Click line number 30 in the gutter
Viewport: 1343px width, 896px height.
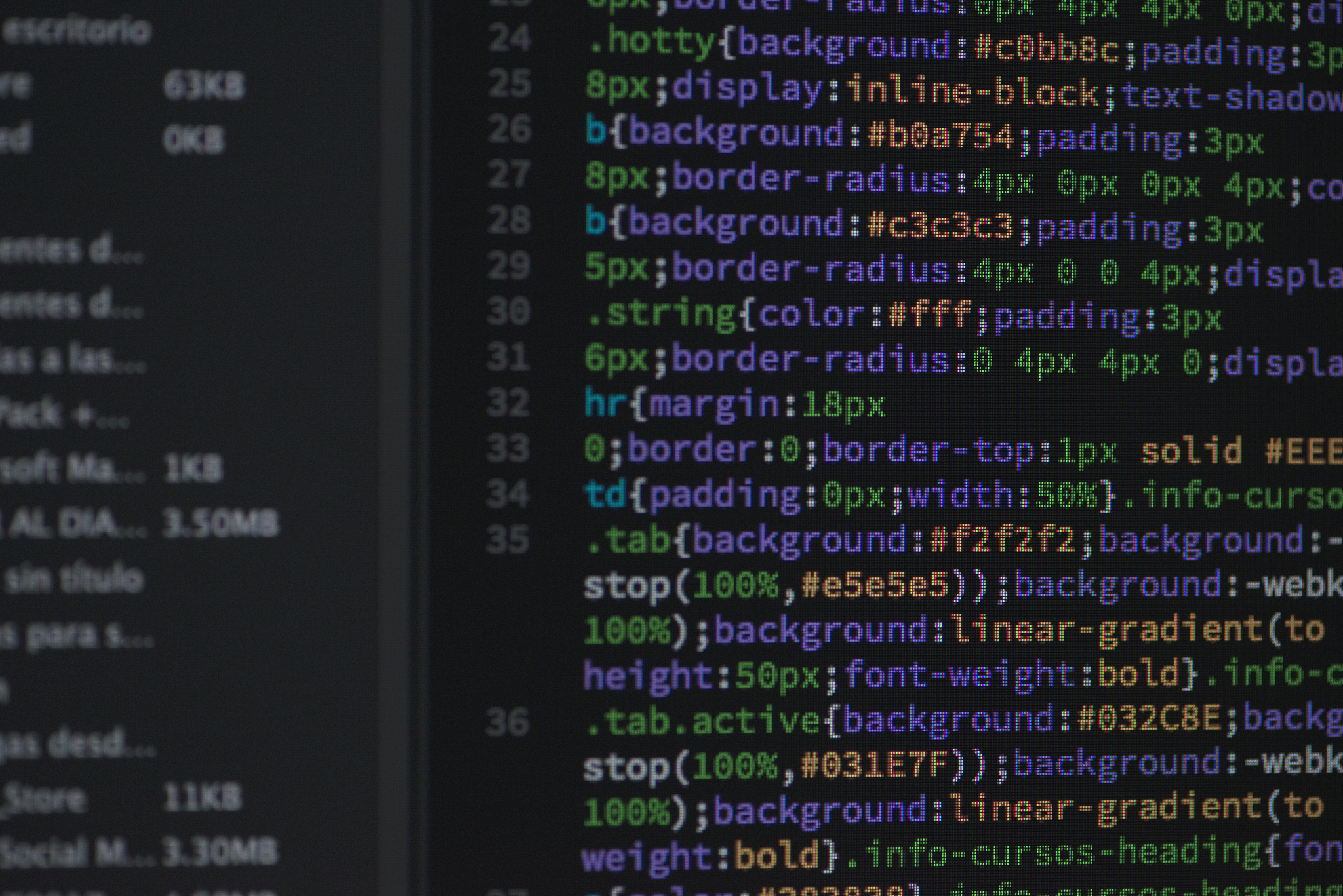508,311
